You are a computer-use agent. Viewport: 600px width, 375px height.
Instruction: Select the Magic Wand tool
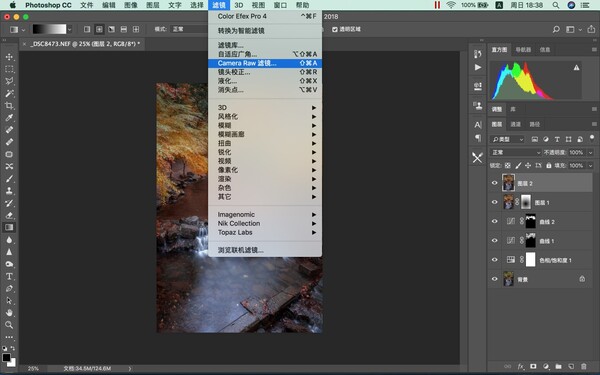(9, 93)
